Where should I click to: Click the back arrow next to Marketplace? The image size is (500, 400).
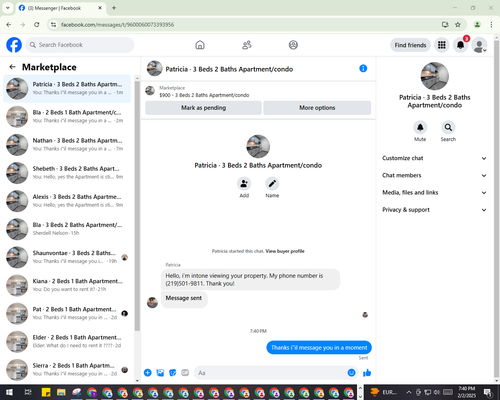coord(12,67)
